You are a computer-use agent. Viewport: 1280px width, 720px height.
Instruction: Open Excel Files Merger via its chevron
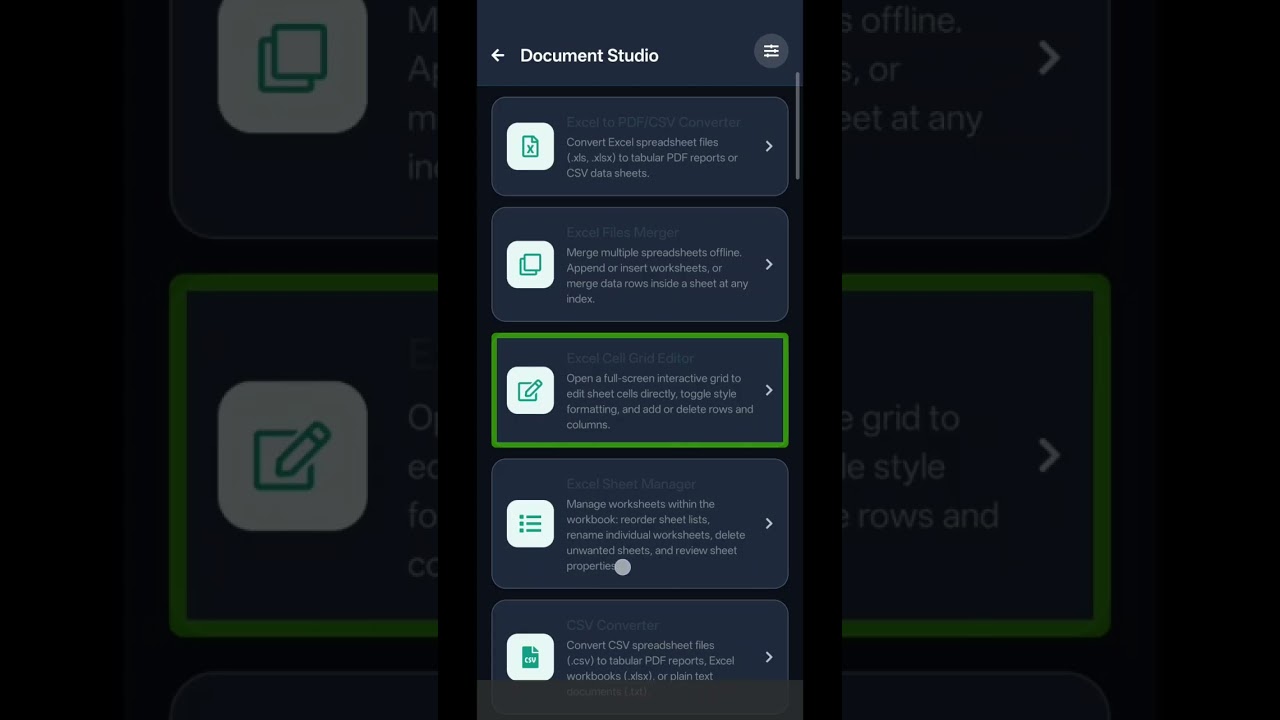click(x=769, y=264)
